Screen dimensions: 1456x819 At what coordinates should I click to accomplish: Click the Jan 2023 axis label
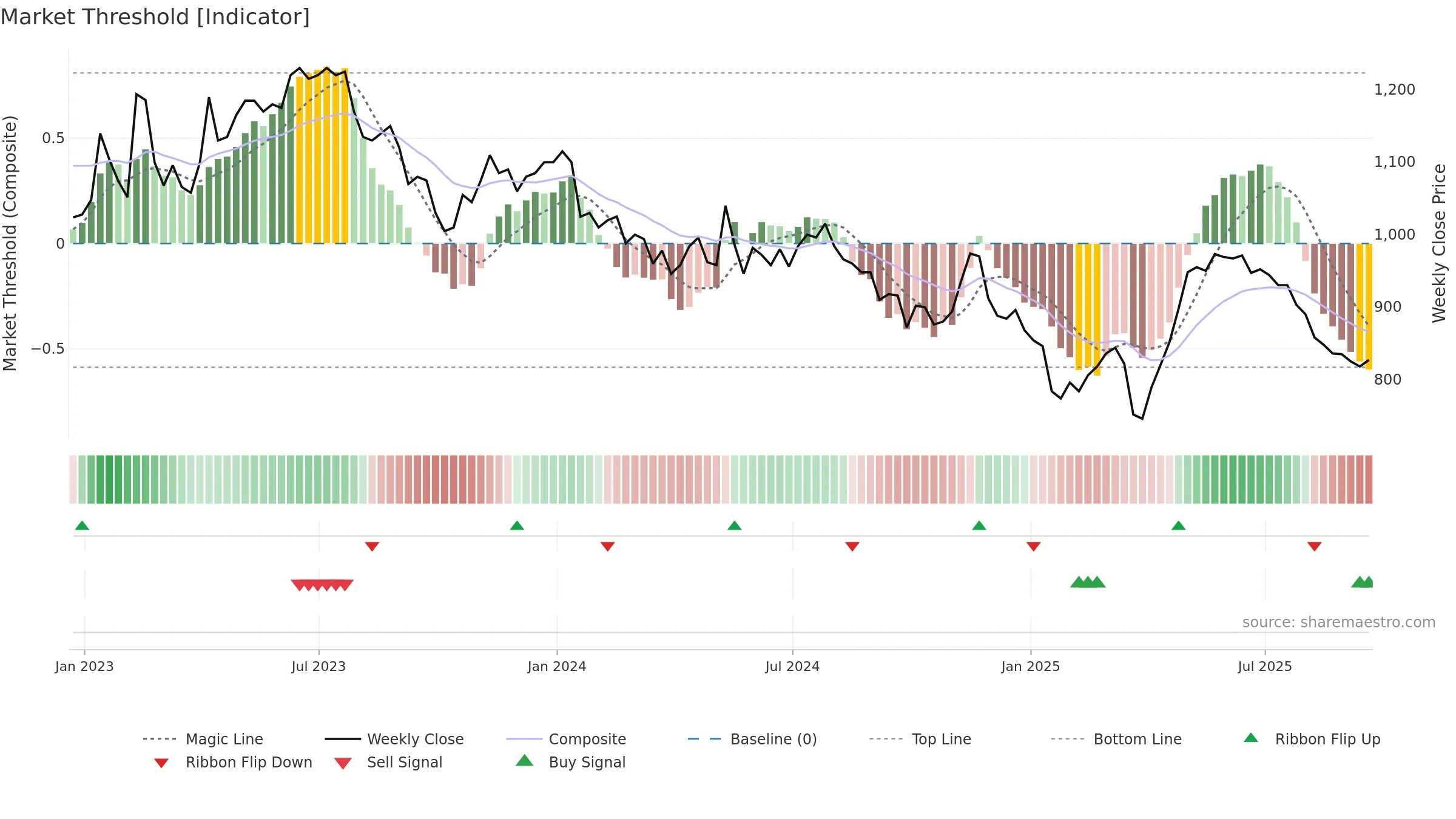point(84,666)
